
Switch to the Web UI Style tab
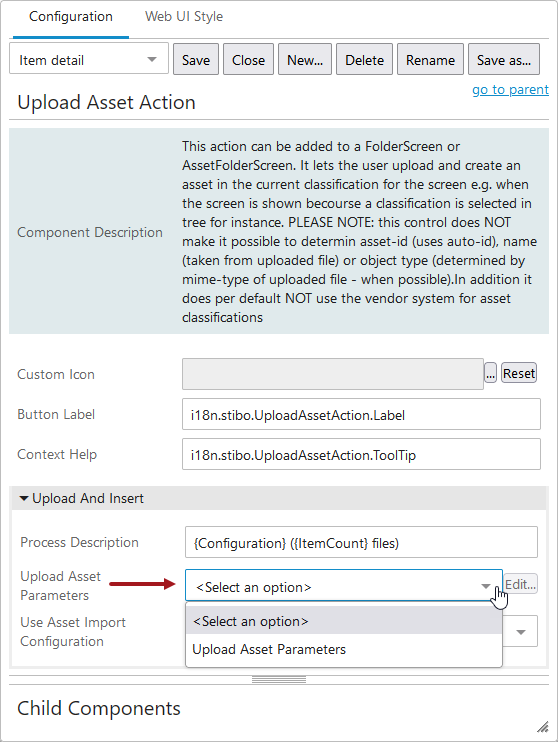tap(184, 17)
